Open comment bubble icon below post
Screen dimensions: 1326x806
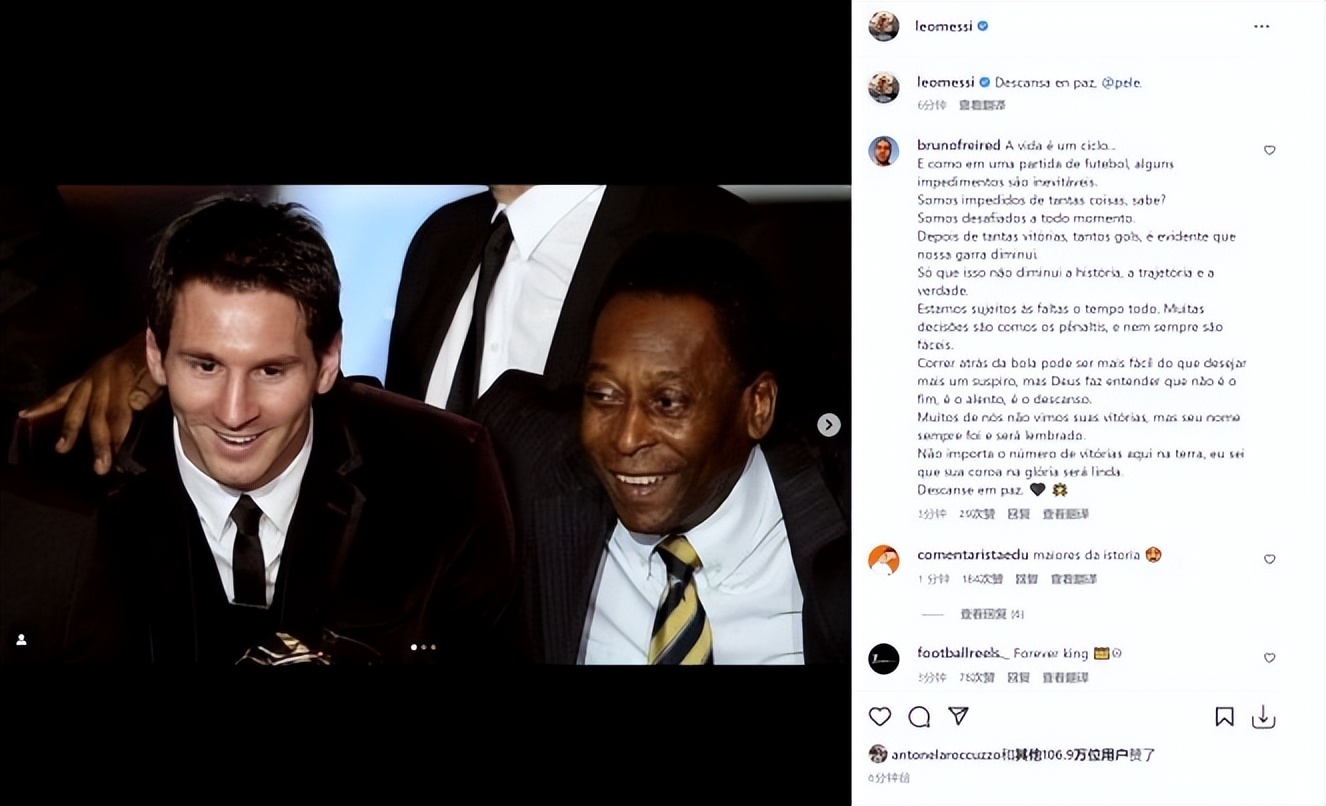(919, 717)
